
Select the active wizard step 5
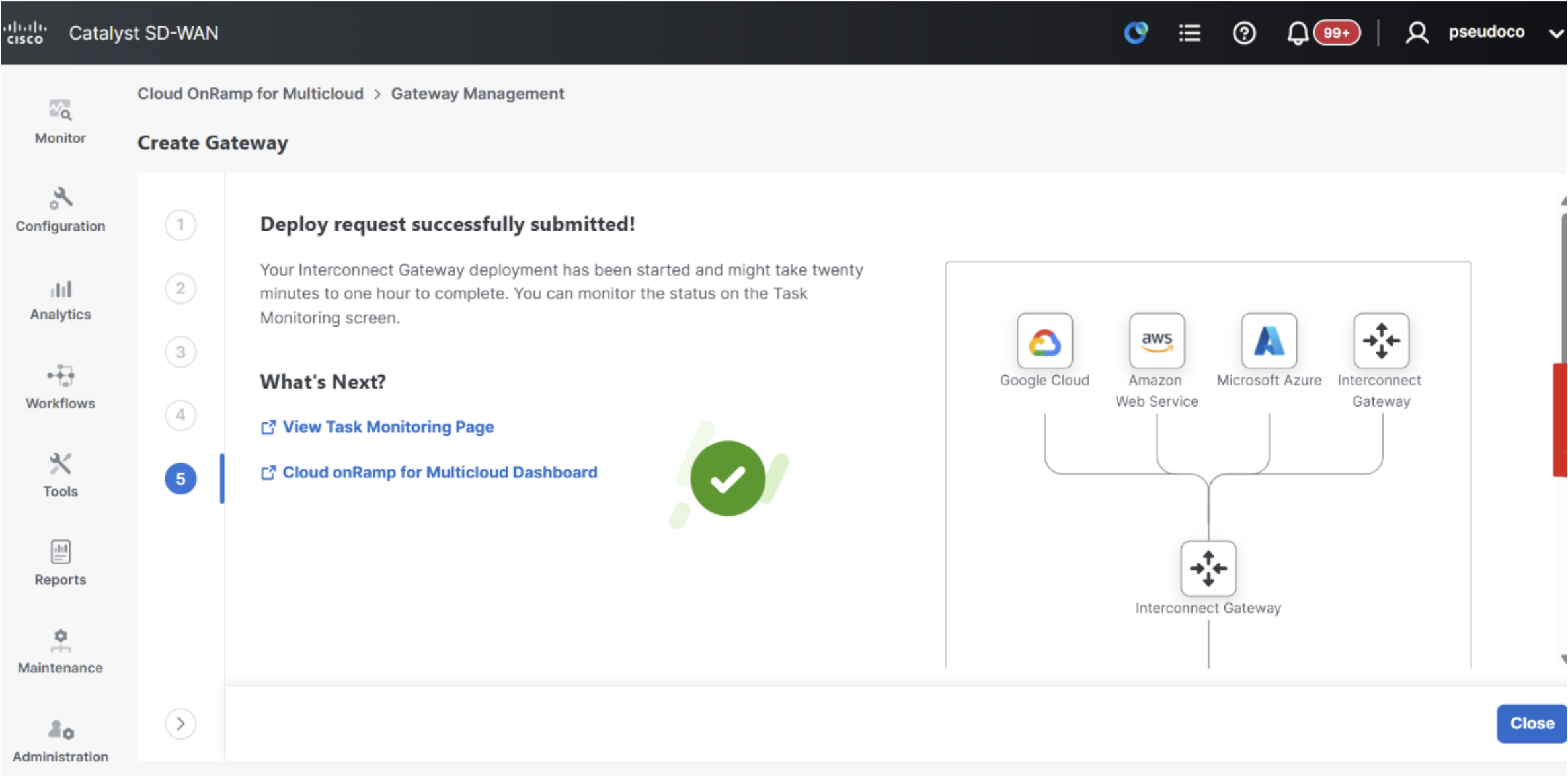[x=180, y=479]
